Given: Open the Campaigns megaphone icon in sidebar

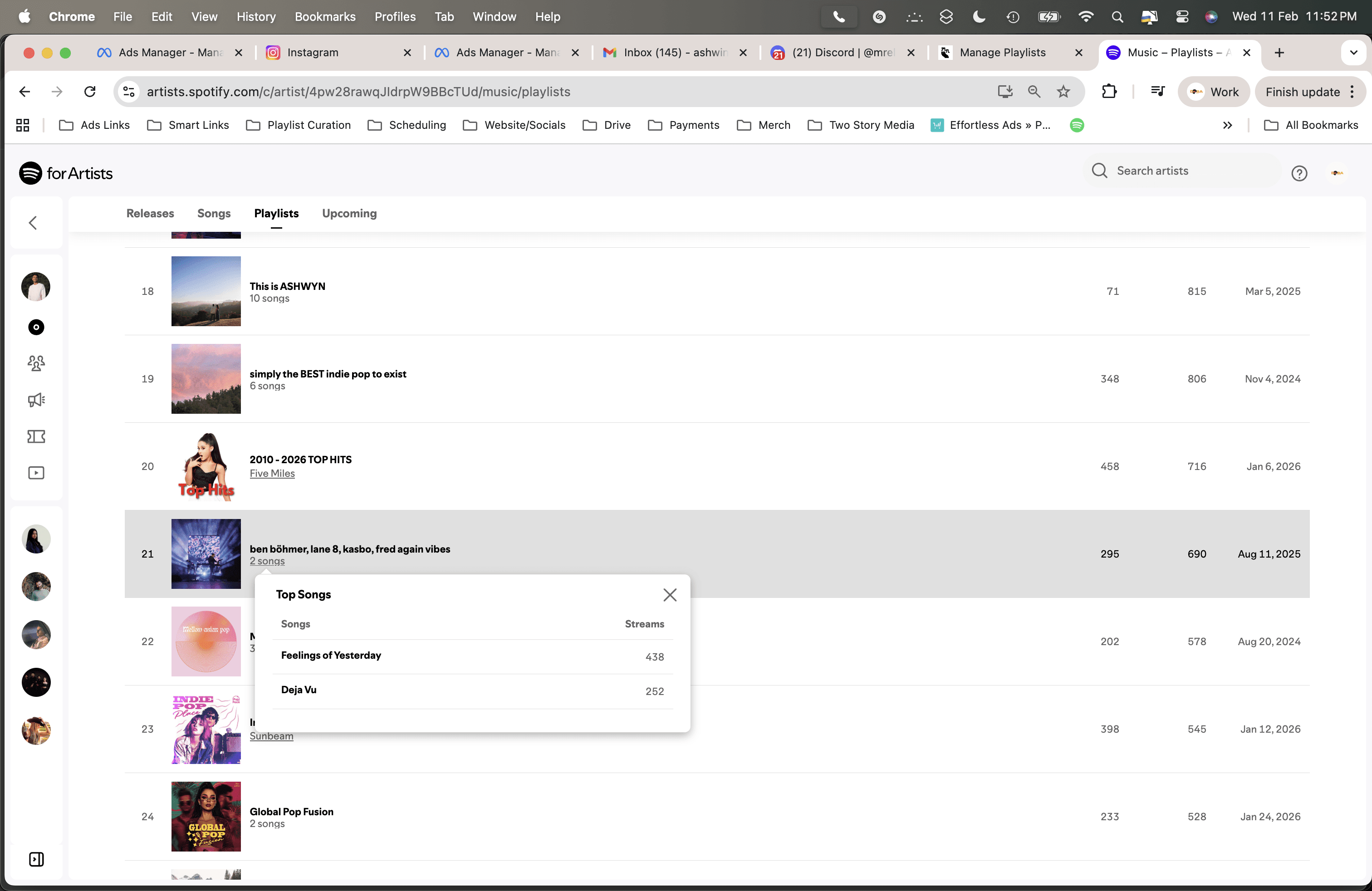Looking at the screenshot, I should [x=36, y=400].
